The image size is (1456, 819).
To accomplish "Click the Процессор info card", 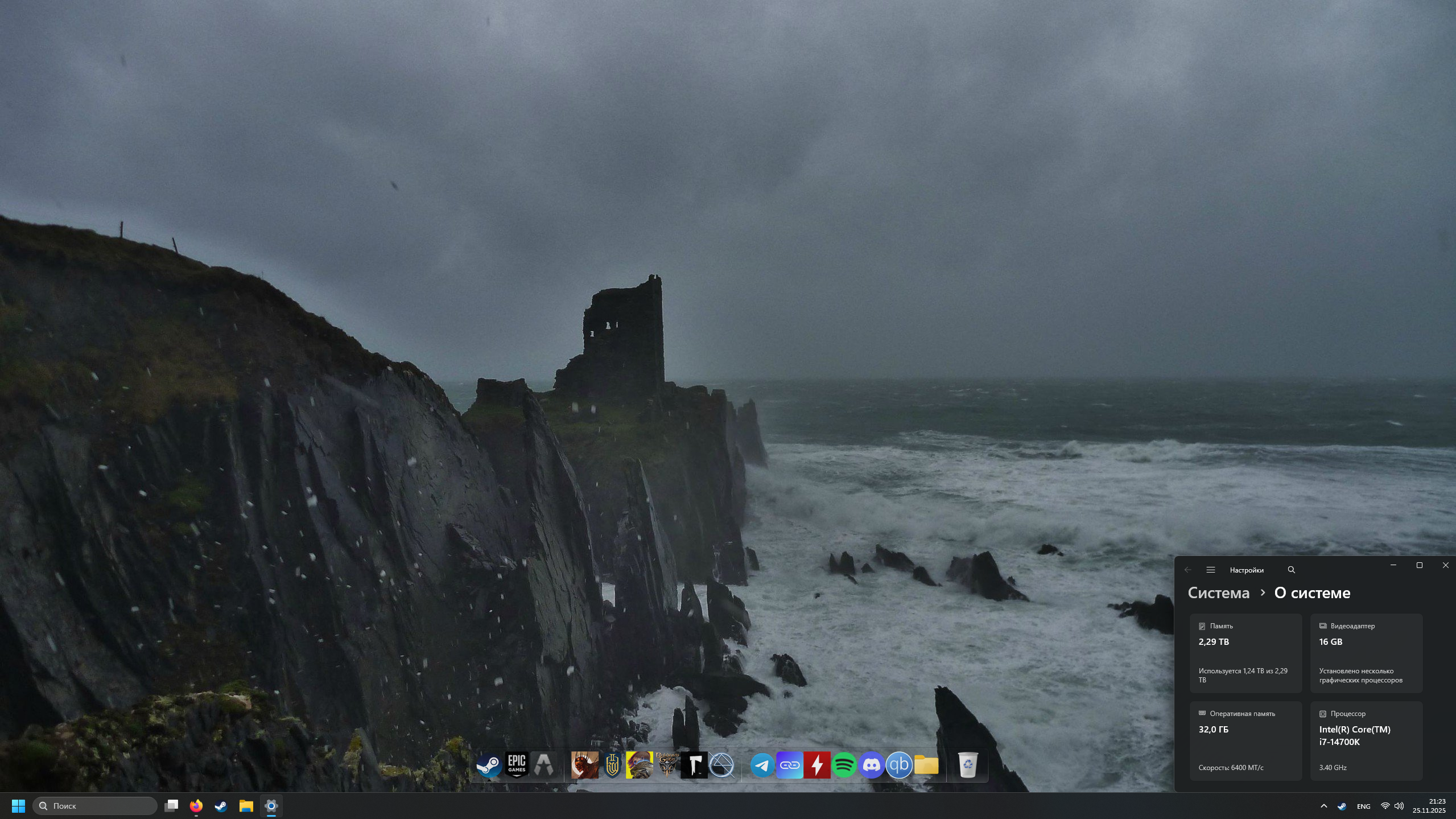I will 1366,740.
